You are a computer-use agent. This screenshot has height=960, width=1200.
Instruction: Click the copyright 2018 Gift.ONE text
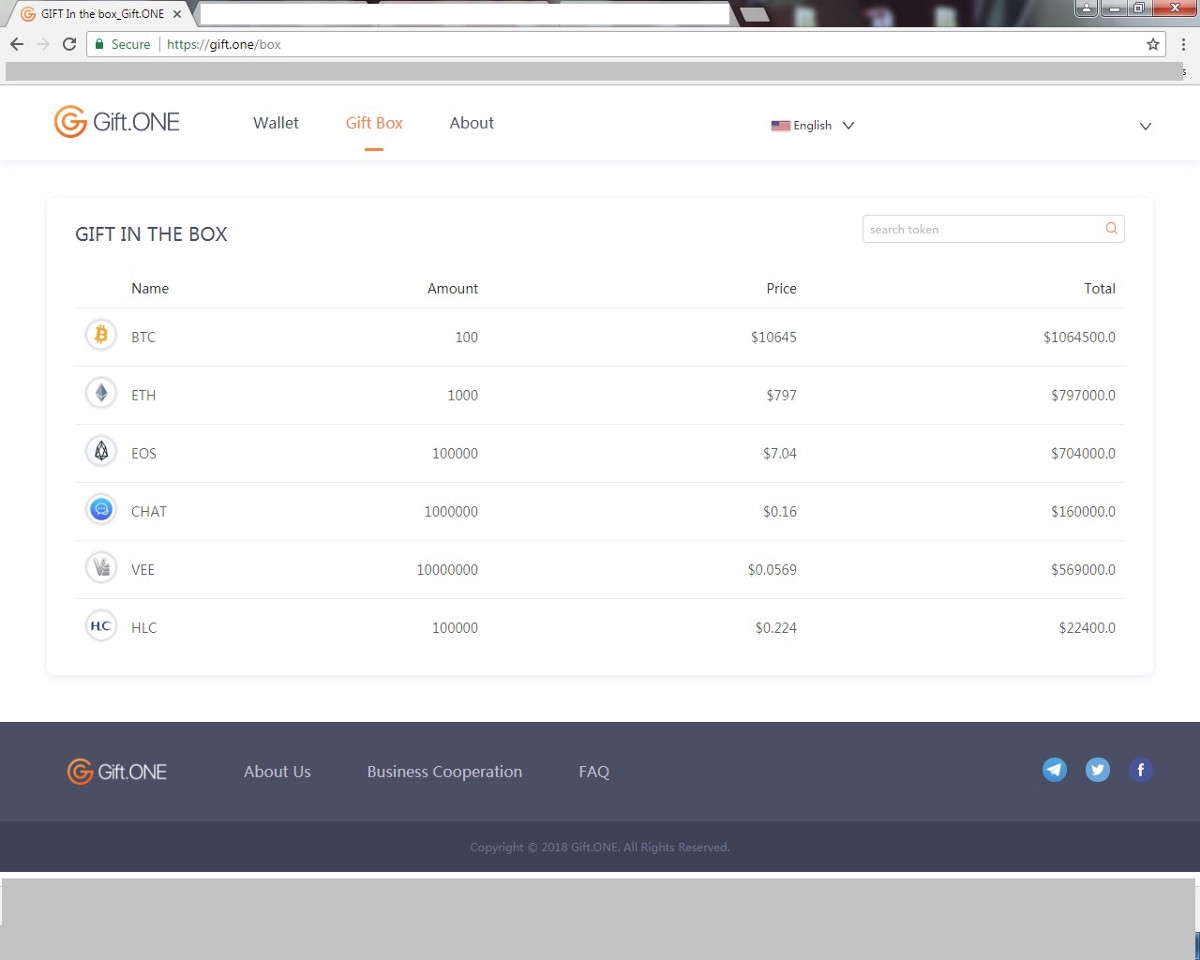(x=600, y=847)
